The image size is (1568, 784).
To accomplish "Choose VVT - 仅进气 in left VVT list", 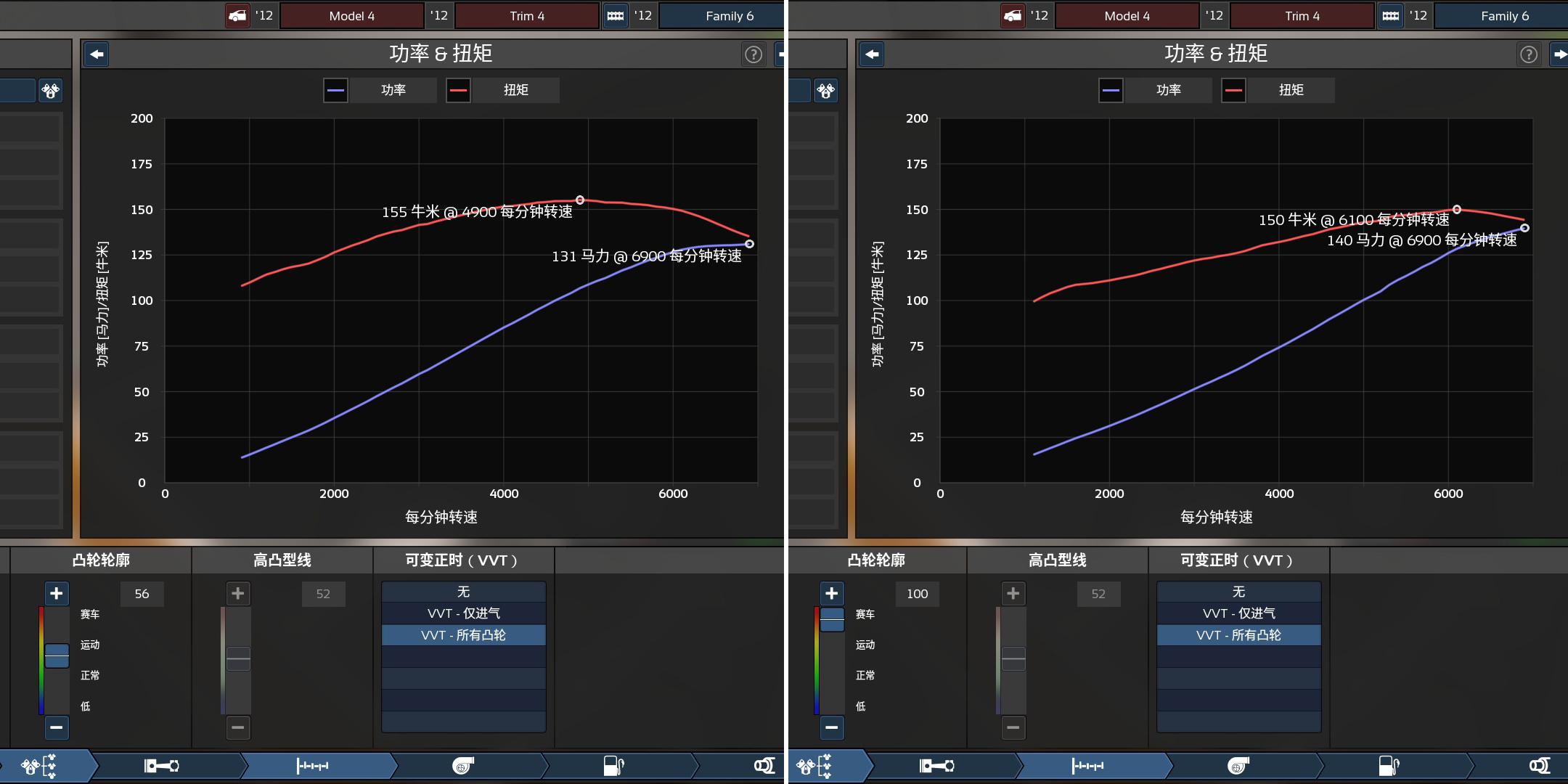I will click(x=463, y=613).
